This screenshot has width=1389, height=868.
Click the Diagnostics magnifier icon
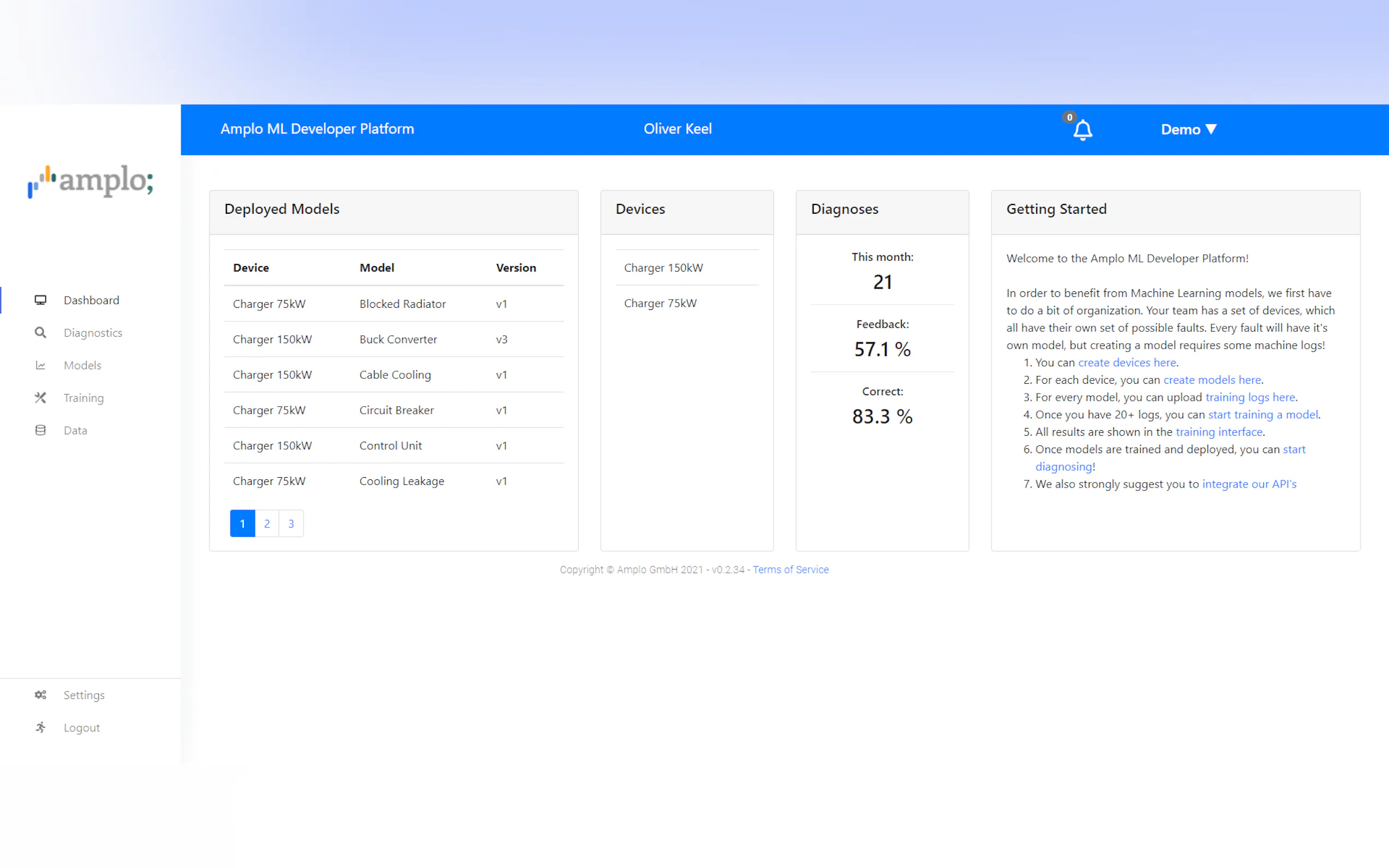pyautogui.click(x=40, y=333)
